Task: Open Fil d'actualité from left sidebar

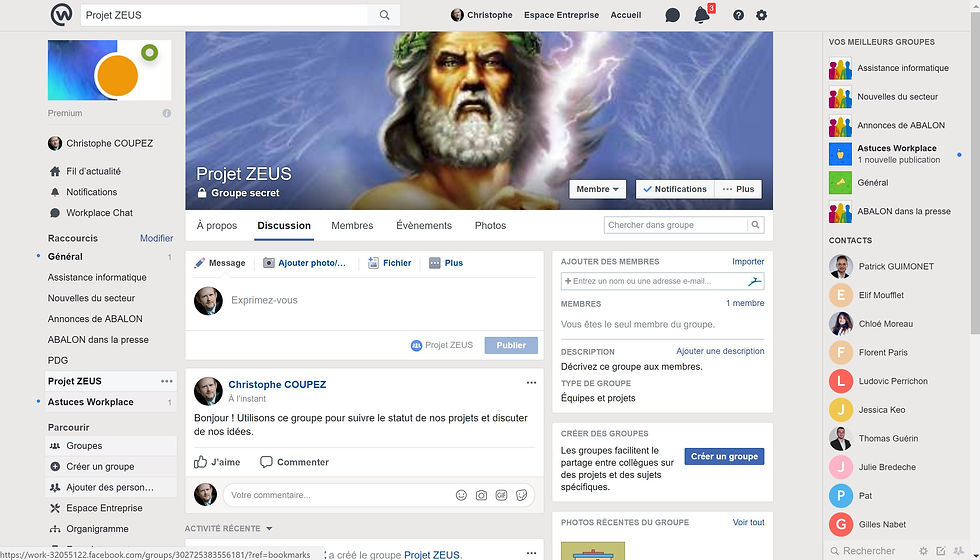Action: pyautogui.click(x=94, y=171)
